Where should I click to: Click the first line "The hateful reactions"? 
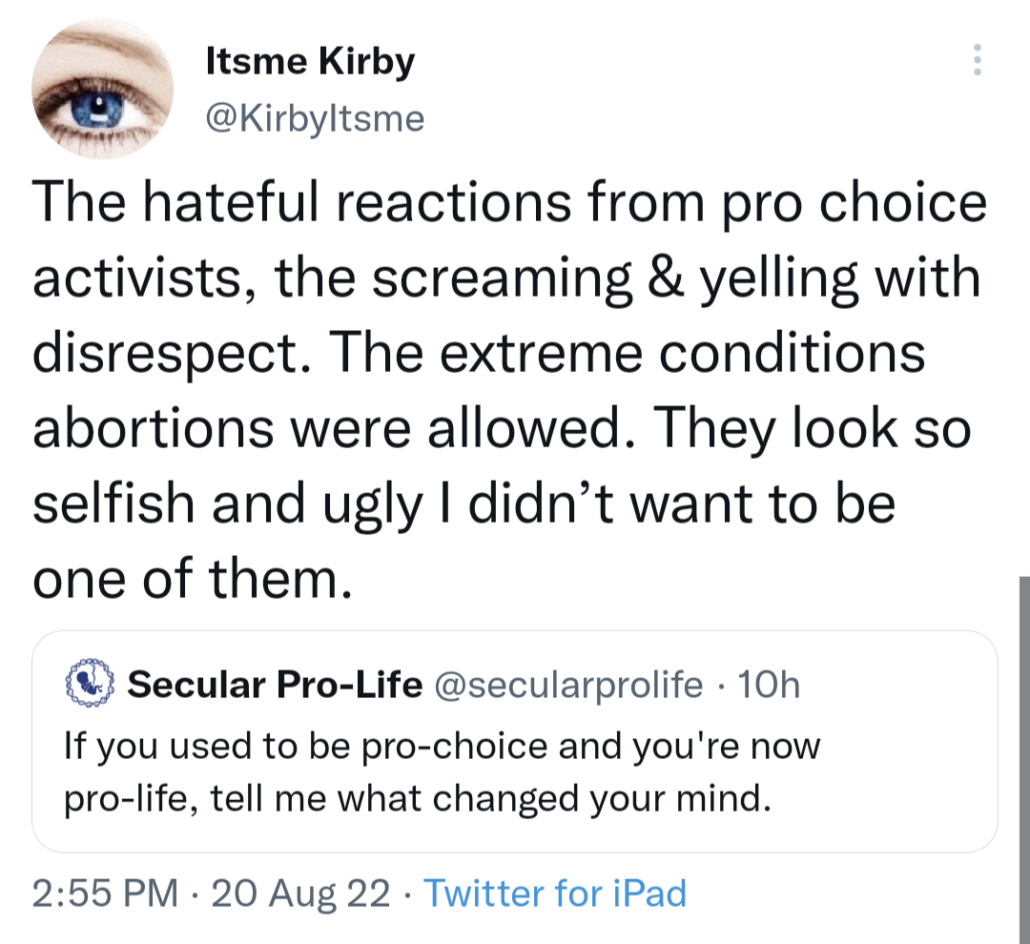coord(300,204)
